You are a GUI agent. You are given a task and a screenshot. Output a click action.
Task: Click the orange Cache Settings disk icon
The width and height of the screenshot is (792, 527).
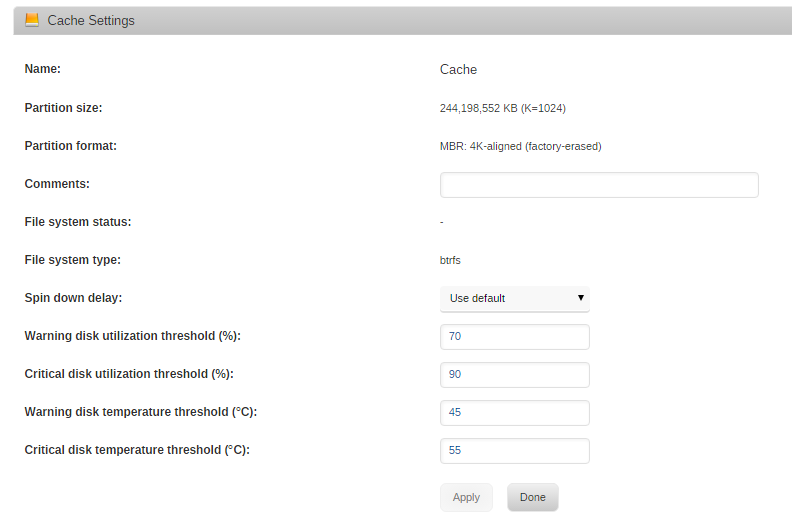pos(32,20)
